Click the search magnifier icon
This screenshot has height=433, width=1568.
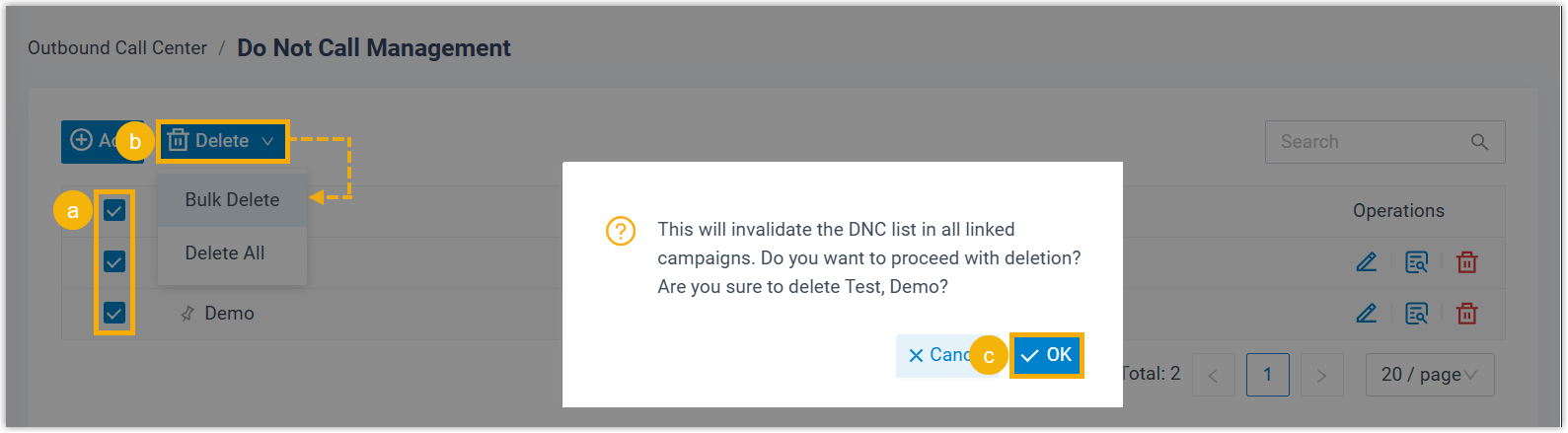[x=1479, y=142]
